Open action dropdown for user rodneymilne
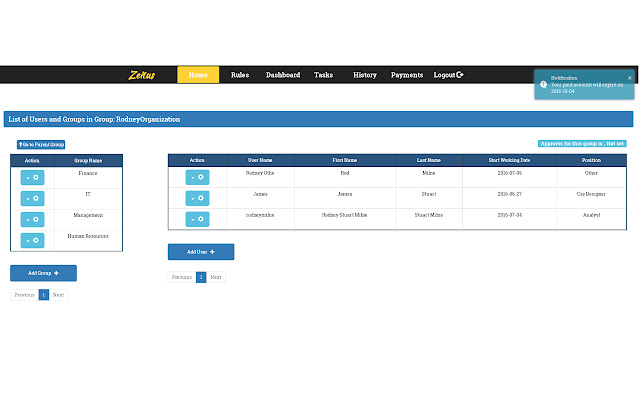The width and height of the screenshot is (640, 400). pyautogui.click(x=197, y=219)
